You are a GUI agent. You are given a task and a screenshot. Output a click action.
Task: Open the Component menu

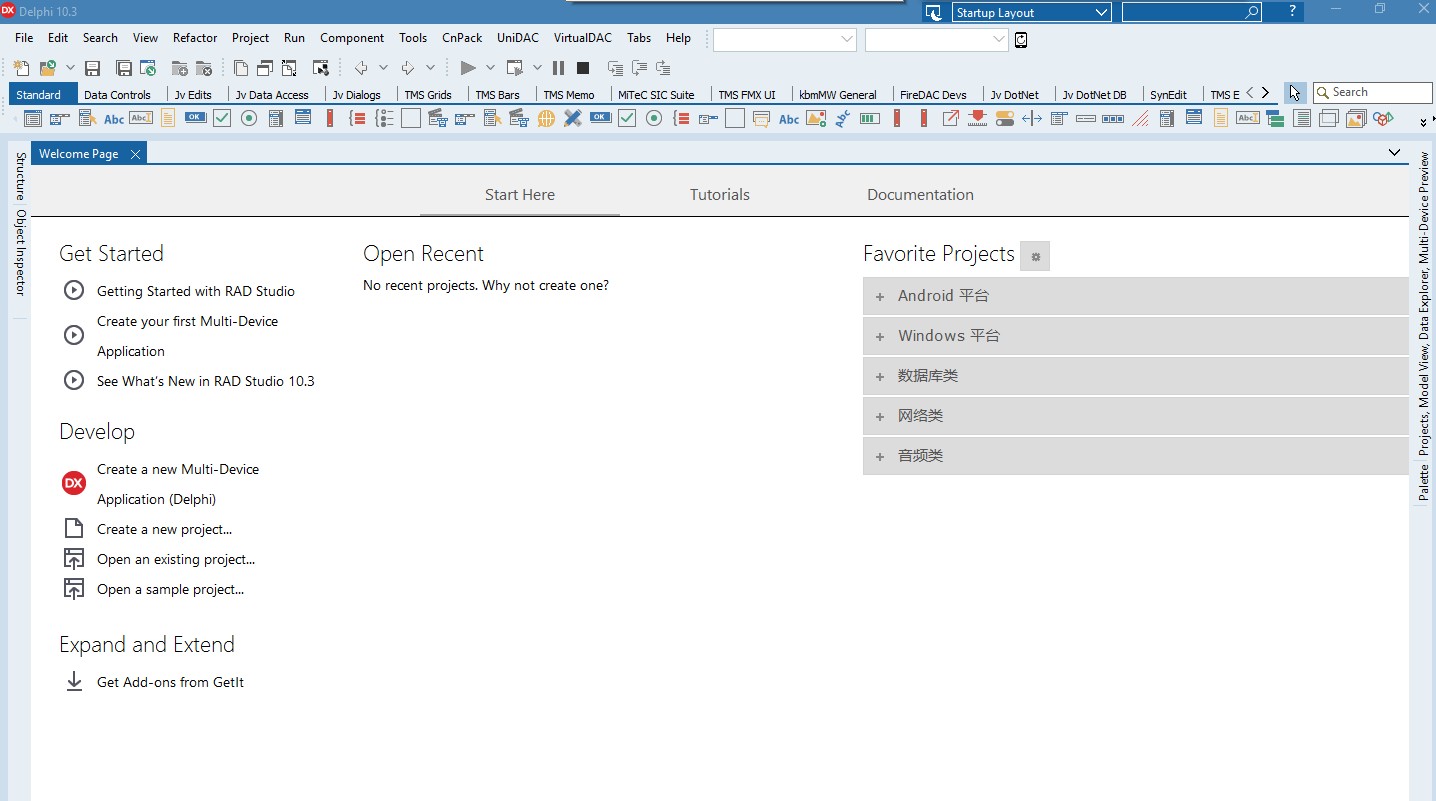tap(352, 38)
